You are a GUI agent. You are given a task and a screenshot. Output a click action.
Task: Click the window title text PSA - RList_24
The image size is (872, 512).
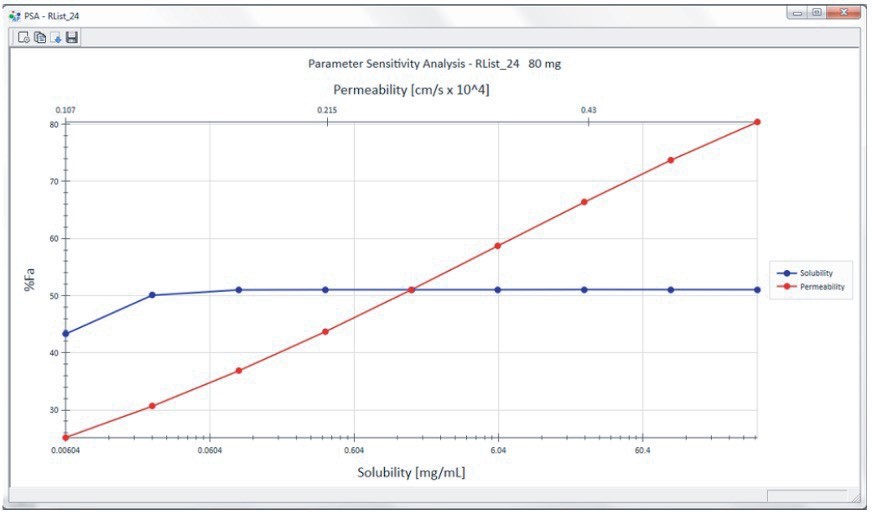[52, 16]
